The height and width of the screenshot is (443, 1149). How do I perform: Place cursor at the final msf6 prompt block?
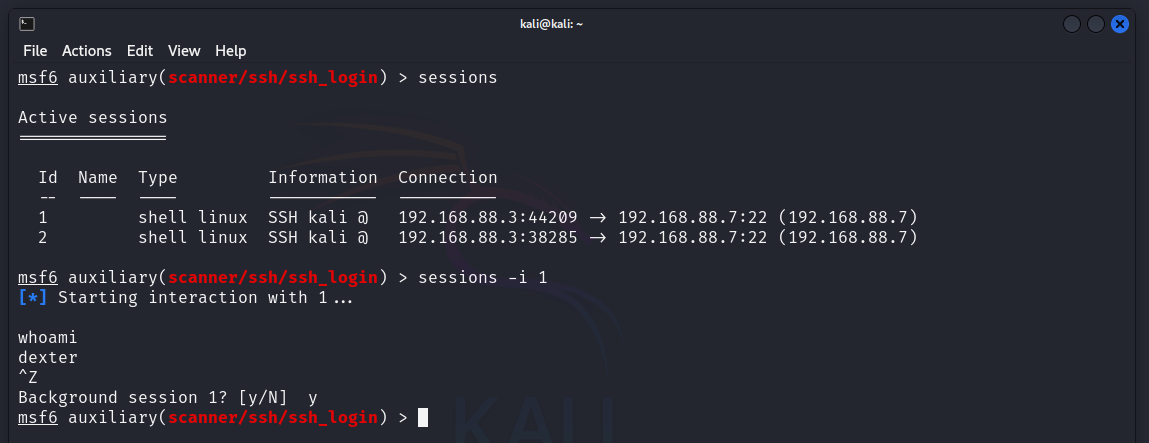click(x=423, y=417)
